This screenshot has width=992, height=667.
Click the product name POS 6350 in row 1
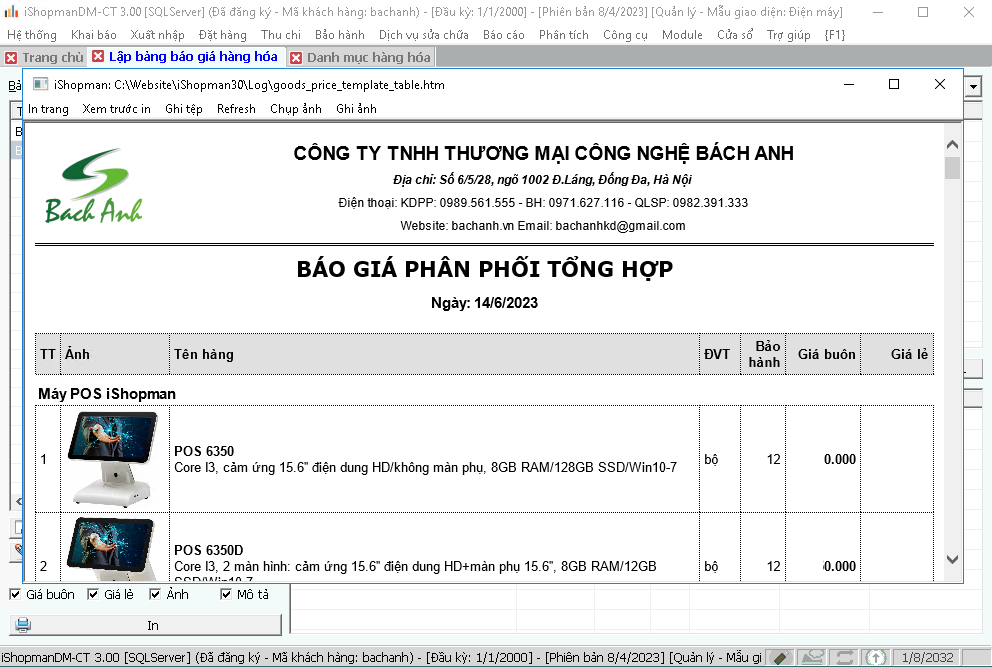(204, 451)
